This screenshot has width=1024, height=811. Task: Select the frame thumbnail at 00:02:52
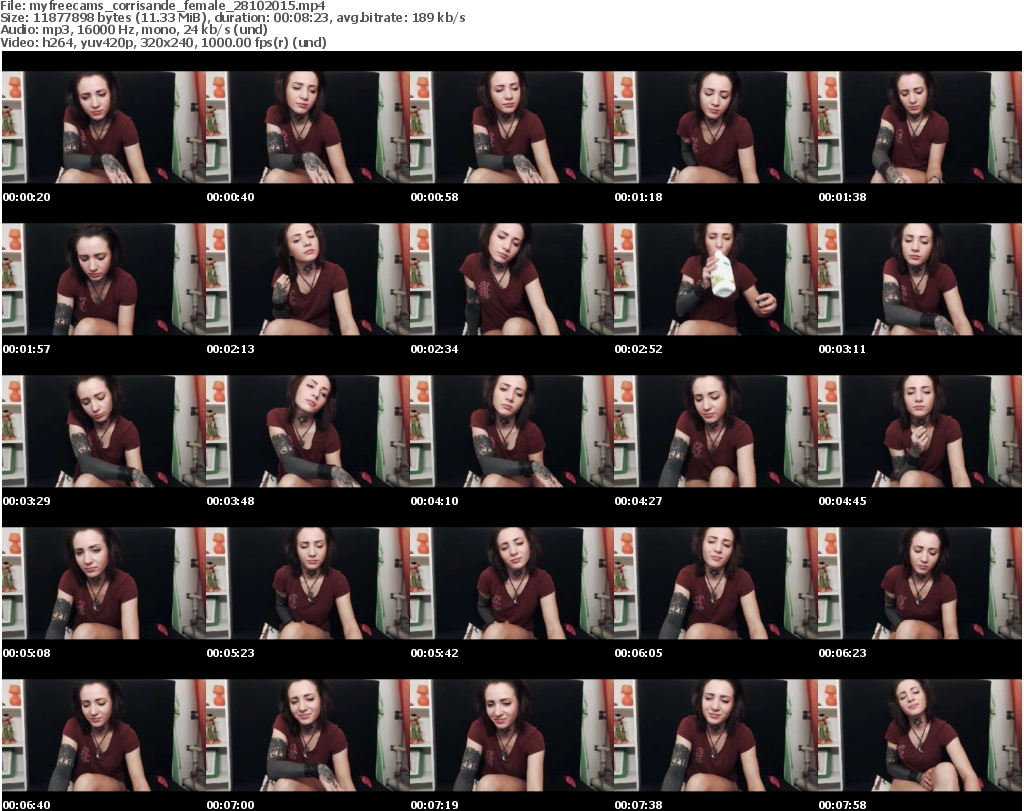pos(716,279)
